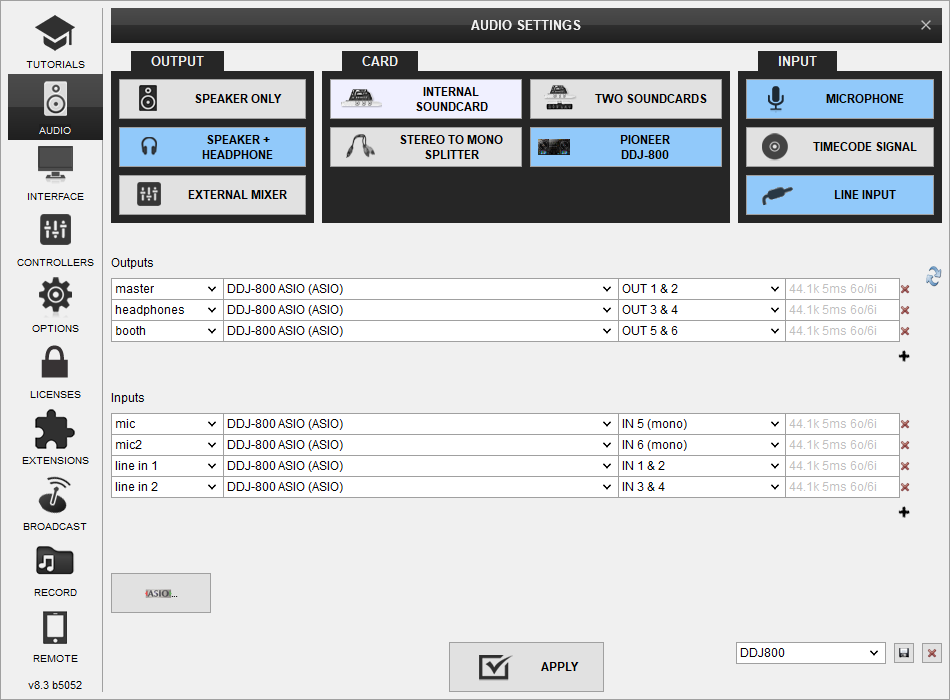Open Broadcast settings
The image size is (950, 700).
pyautogui.click(x=55, y=503)
